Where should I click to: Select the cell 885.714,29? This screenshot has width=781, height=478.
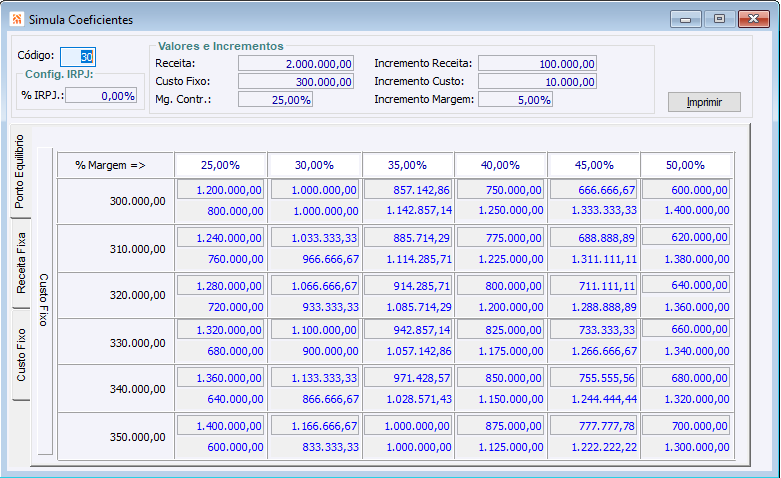click(x=408, y=238)
